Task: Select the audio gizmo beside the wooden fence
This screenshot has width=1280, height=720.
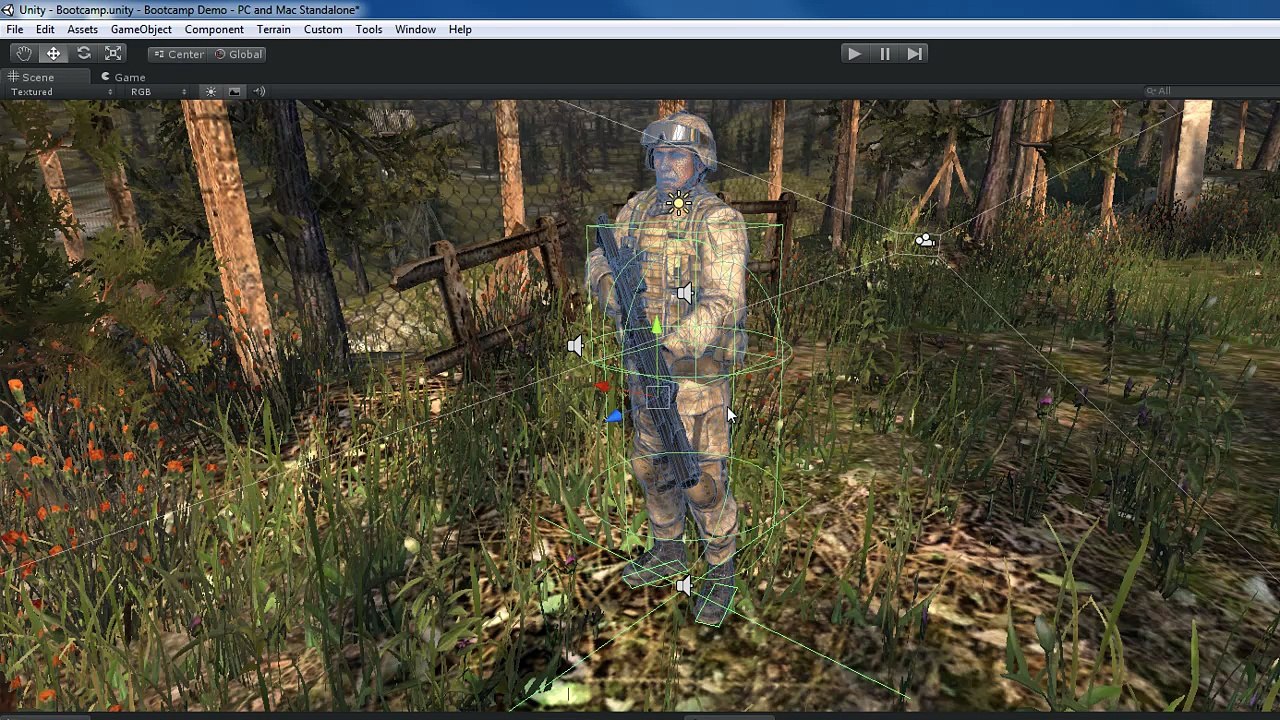Action: pos(575,346)
